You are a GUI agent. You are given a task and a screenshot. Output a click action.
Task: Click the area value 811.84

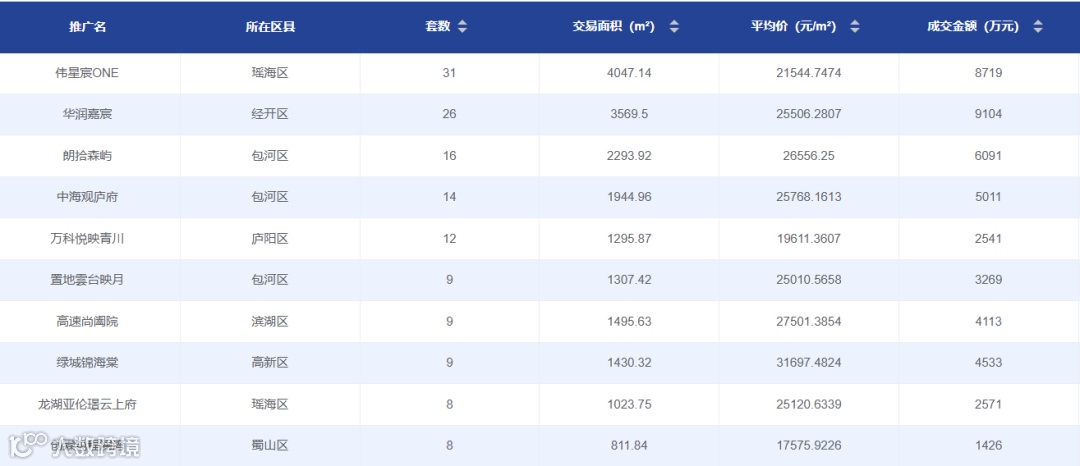tap(629, 445)
